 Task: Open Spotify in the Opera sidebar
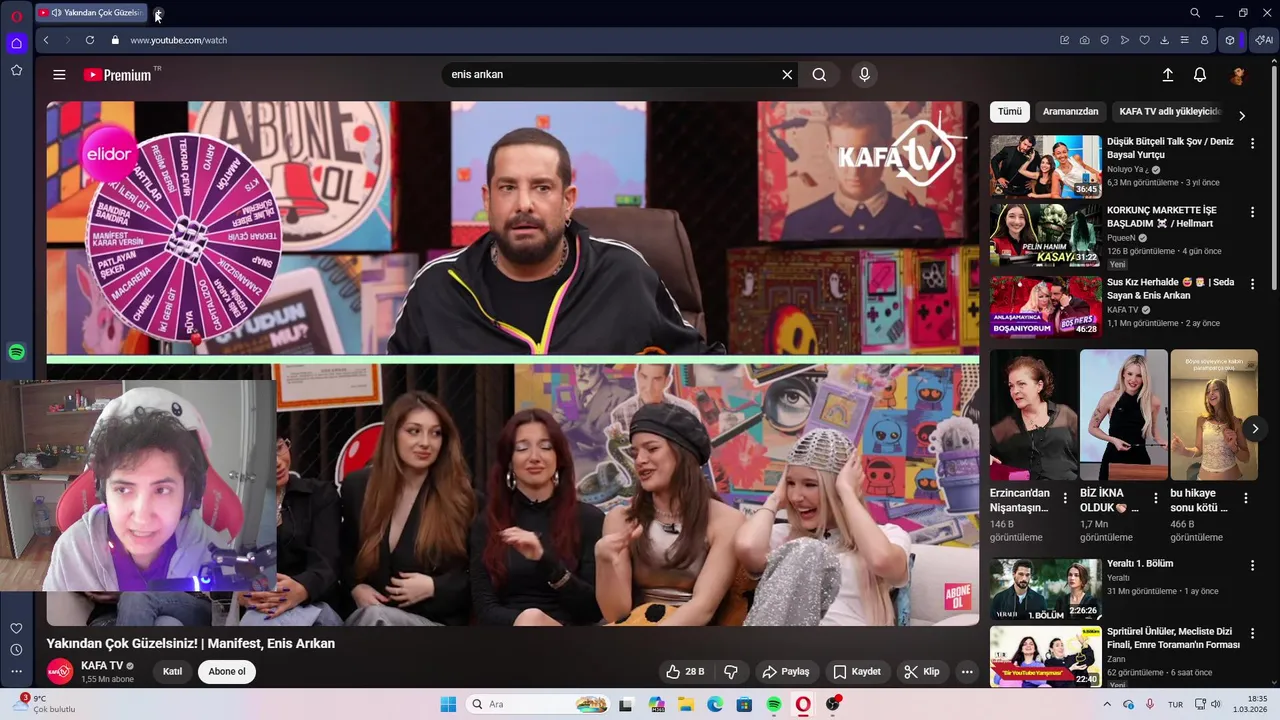tap(16, 352)
